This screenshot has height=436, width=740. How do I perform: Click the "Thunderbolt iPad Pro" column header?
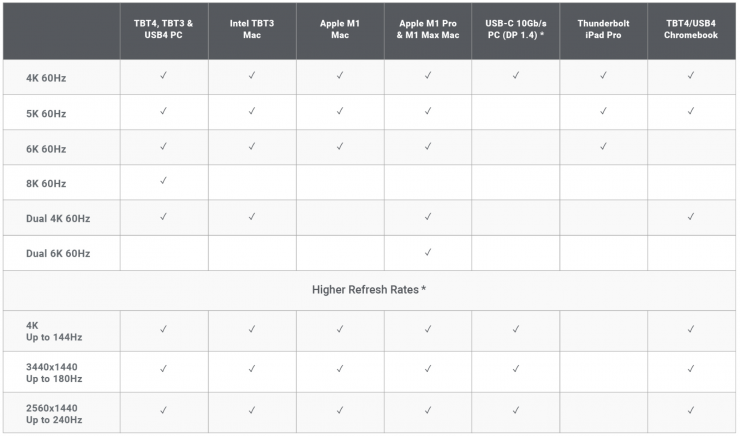(603, 29)
